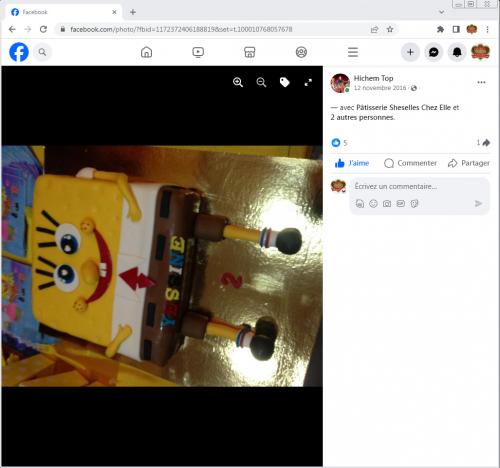Reload the Facebook page

[43, 29]
